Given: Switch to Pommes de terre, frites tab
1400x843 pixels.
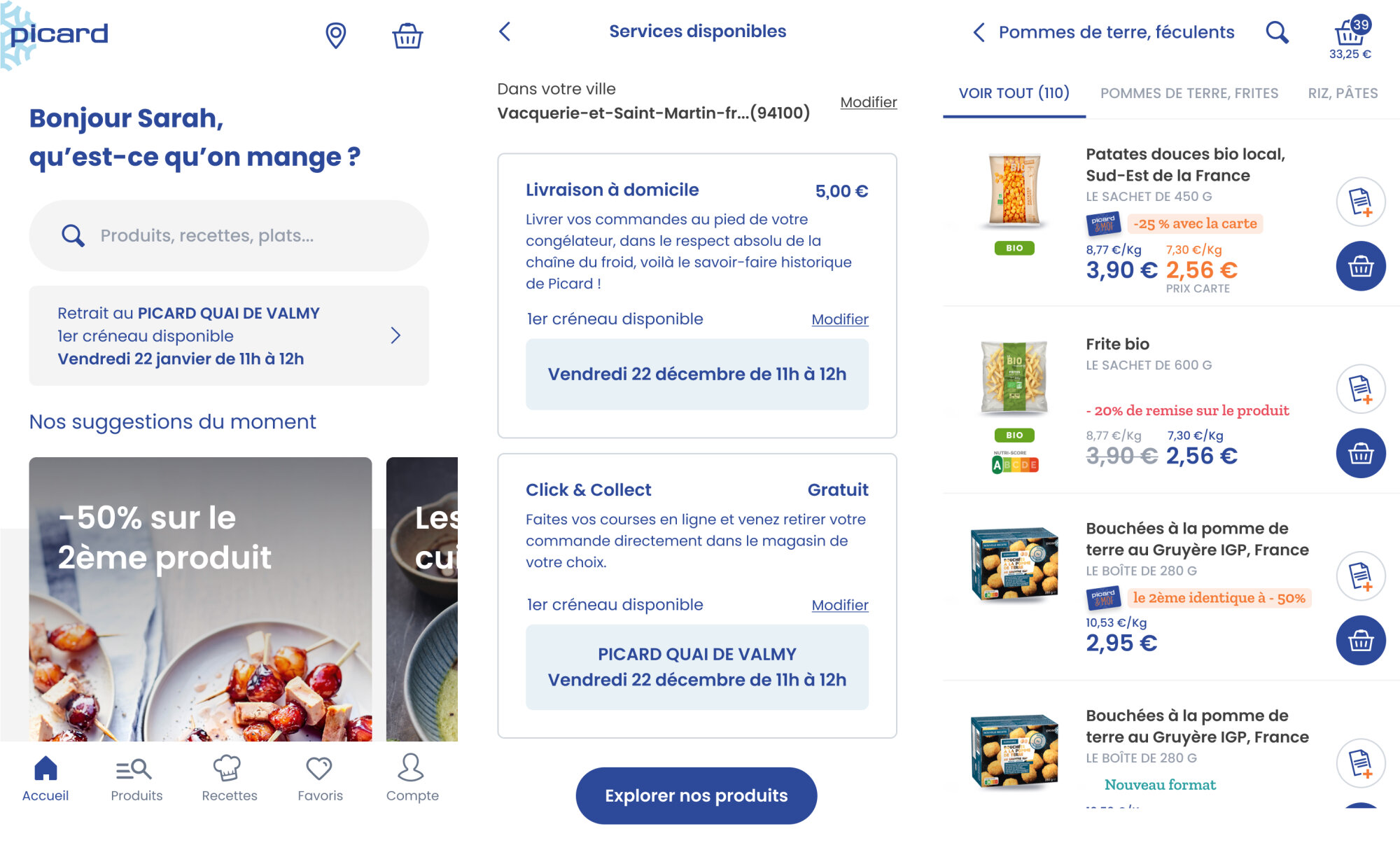Looking at the screenshot, I should (1189, 93).
